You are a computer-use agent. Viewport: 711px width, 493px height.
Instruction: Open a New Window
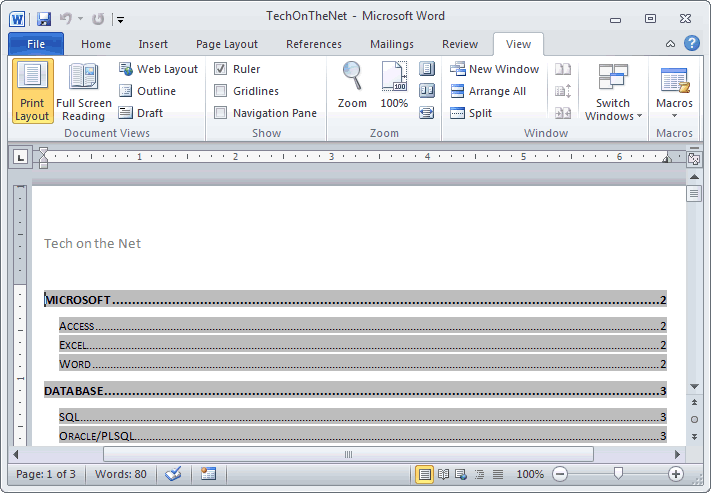495,69
